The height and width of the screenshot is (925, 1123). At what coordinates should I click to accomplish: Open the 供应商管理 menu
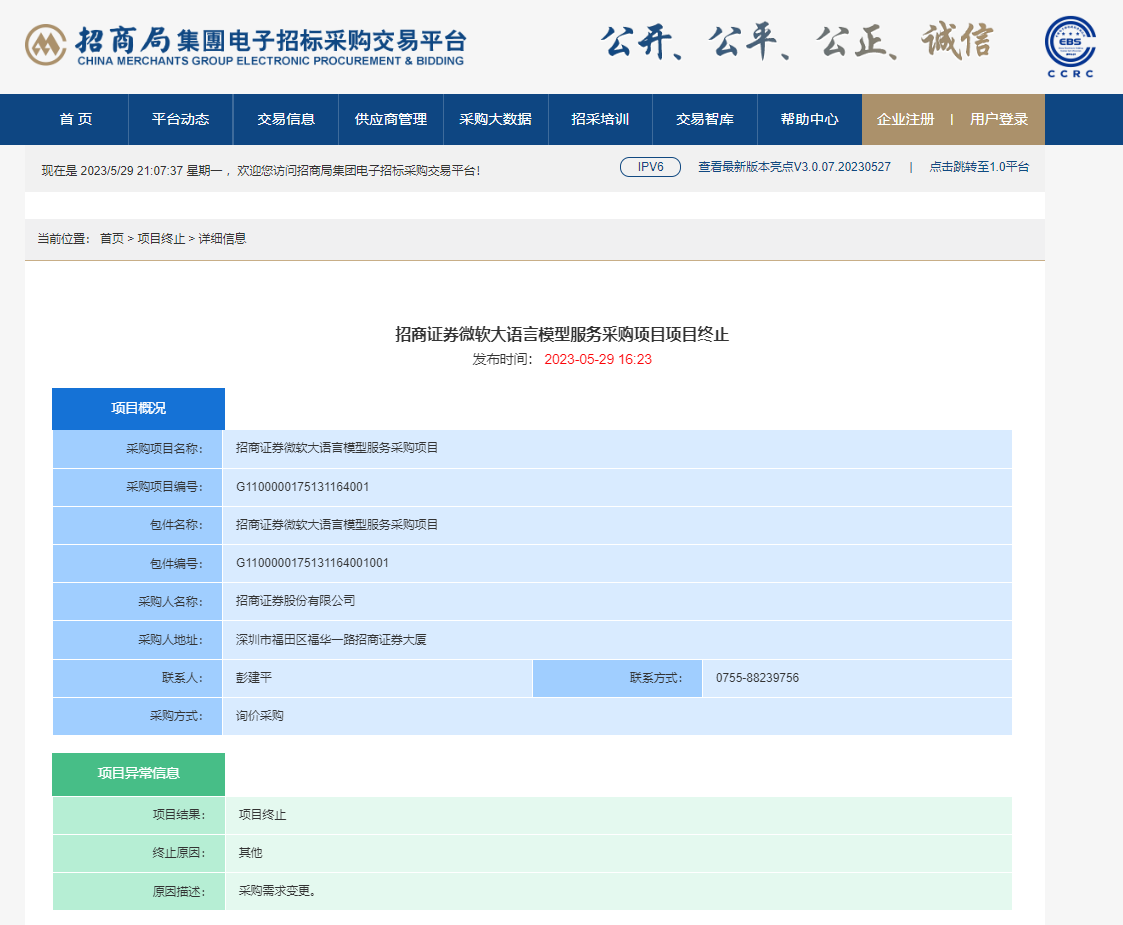pos(390,119)
